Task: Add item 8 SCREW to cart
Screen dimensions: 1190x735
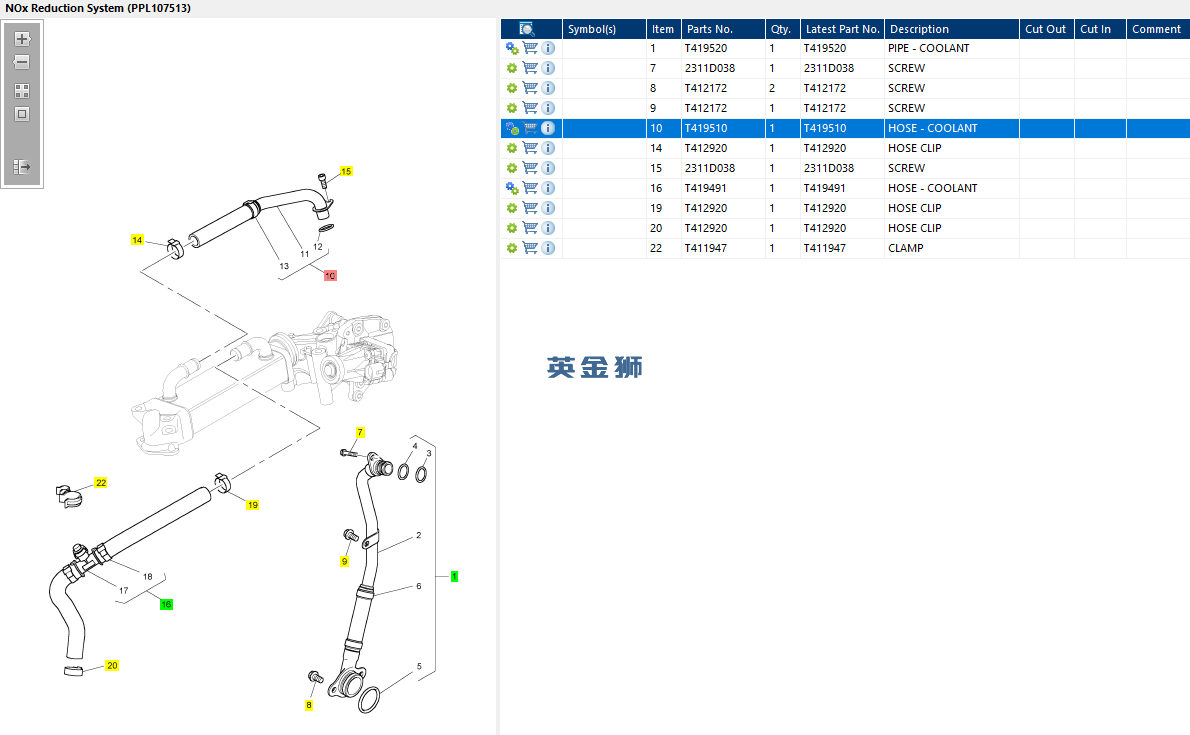Action: [530, 88]
